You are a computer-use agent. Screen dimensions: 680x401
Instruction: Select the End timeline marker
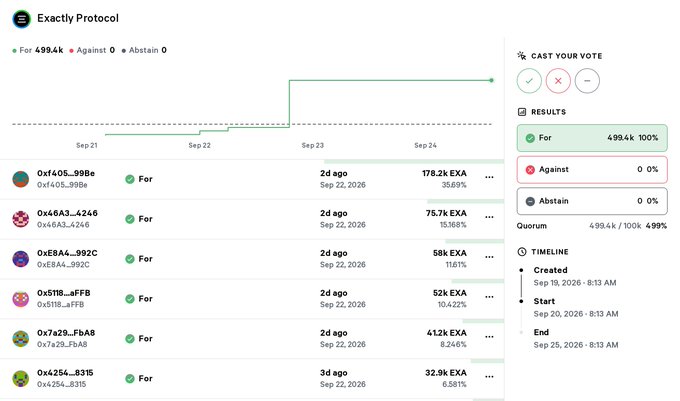521,333
